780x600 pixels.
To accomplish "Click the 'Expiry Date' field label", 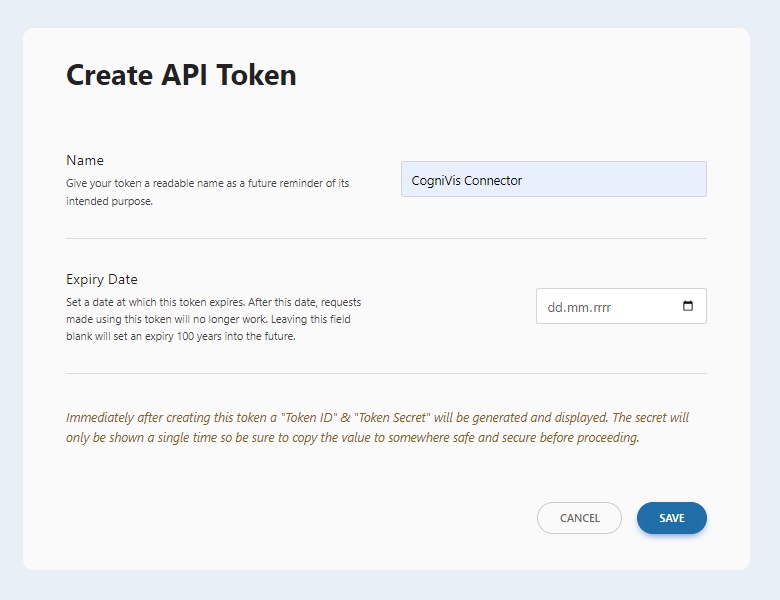I will (102, 279).
